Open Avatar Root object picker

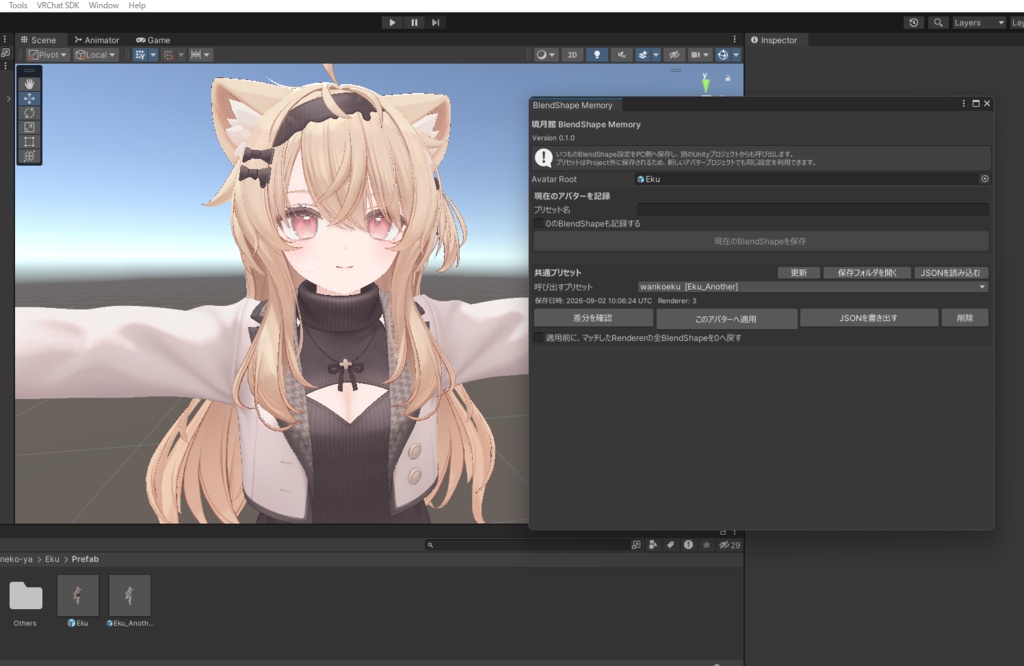point(985,179)
